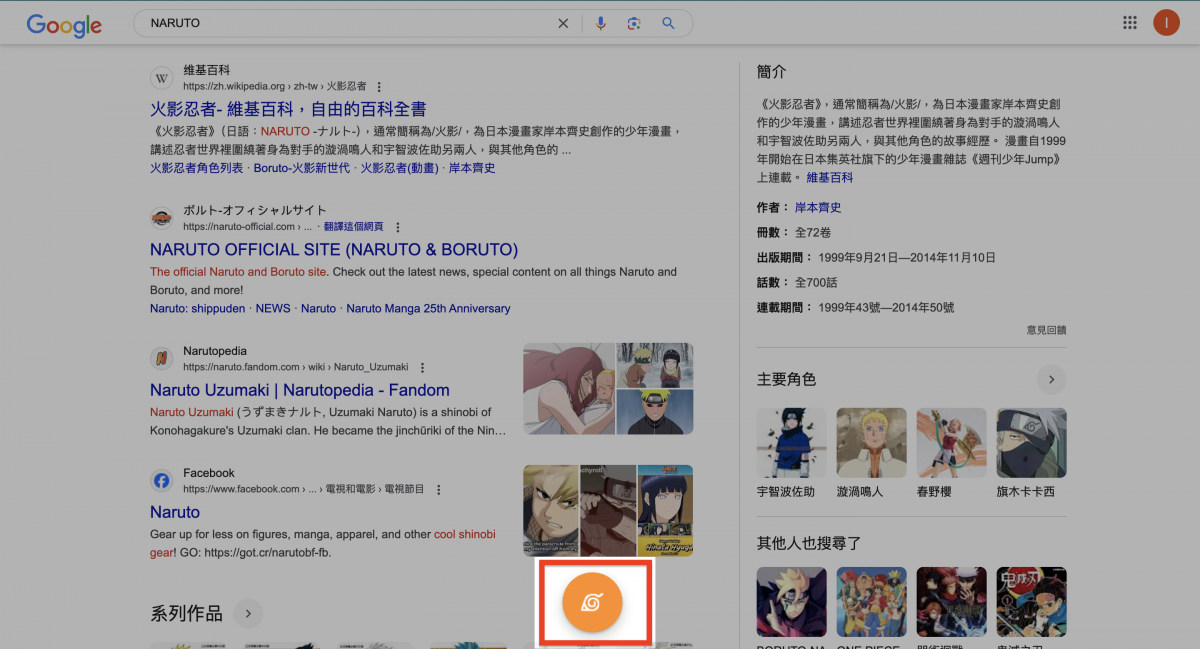The height and width of the screenshot is (649, 1200).
Task: Click the Google logo
Action: point(64,25)
